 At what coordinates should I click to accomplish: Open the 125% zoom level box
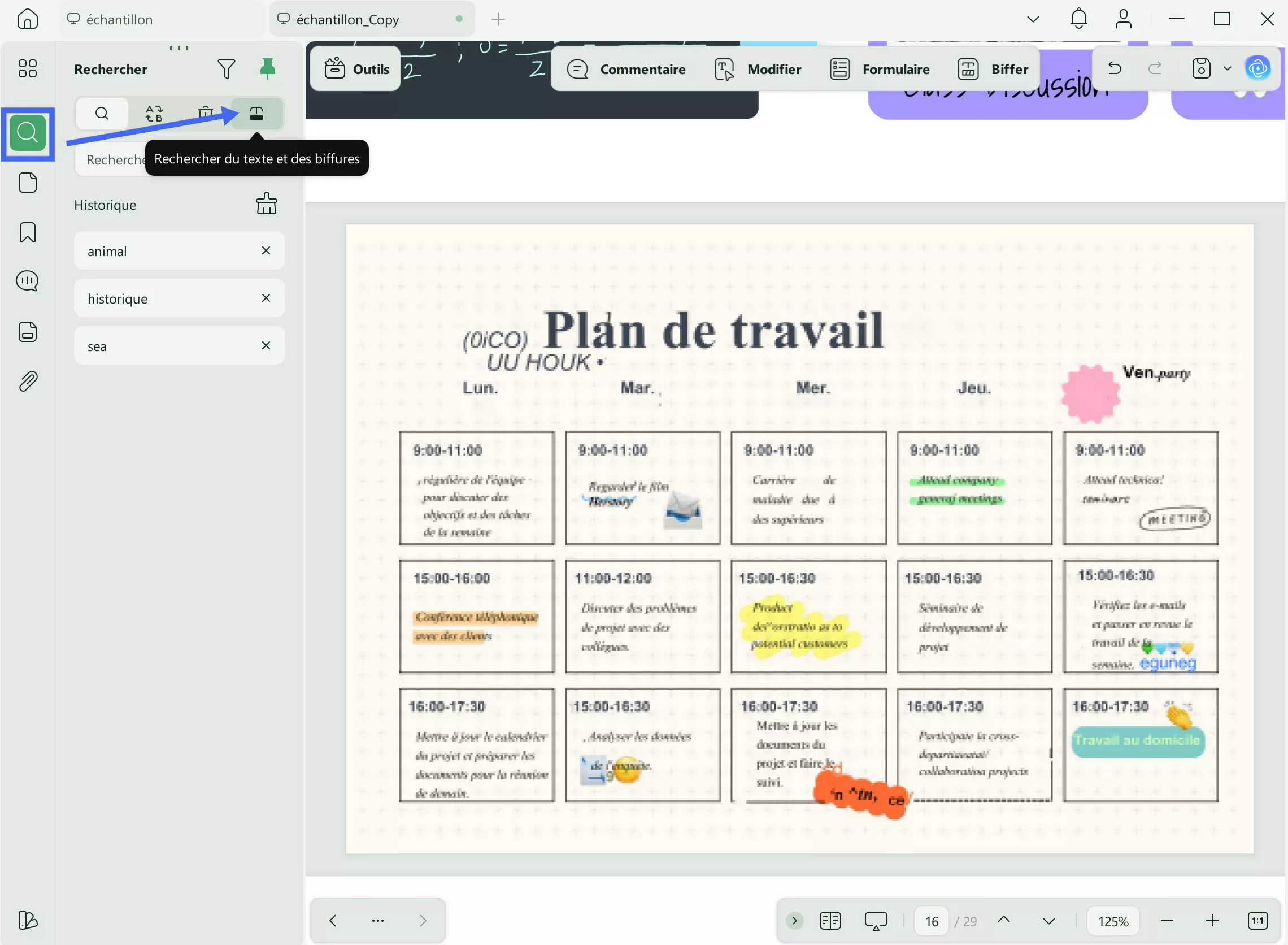click(1112, 921)
